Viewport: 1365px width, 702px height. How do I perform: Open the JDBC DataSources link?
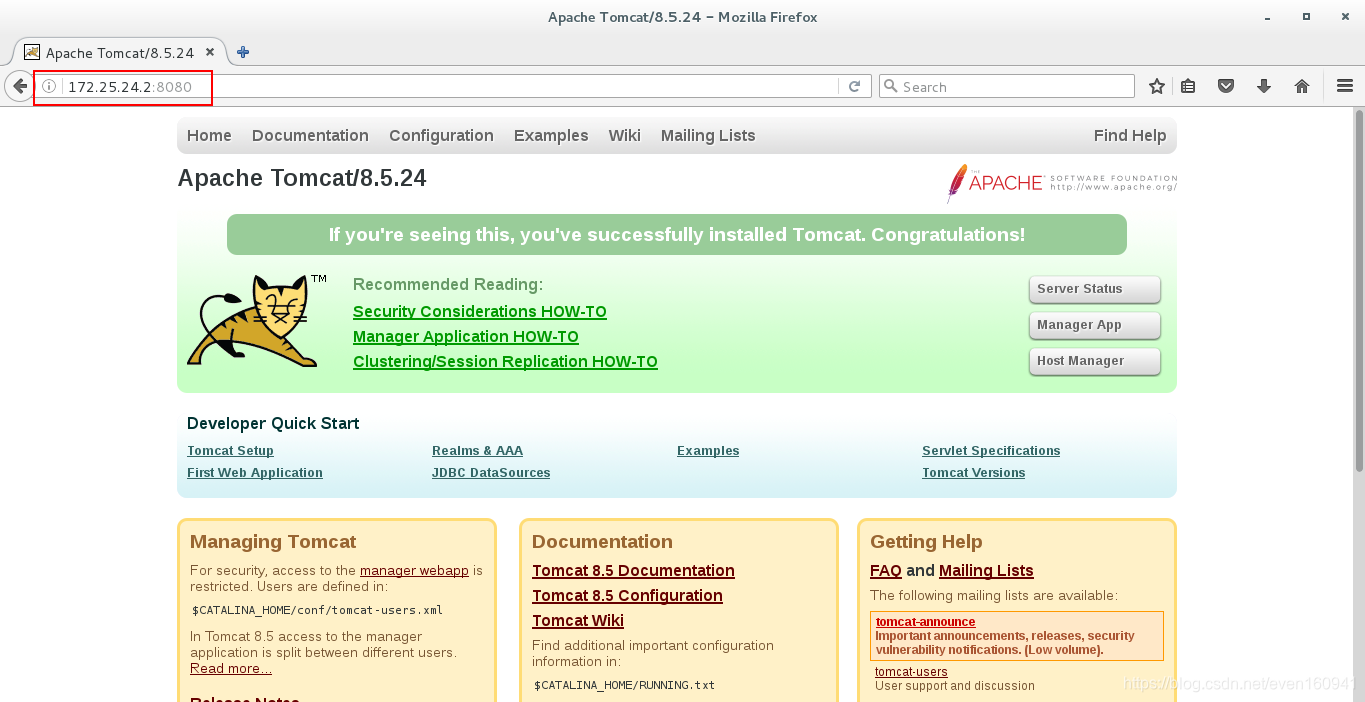(491, 473)
